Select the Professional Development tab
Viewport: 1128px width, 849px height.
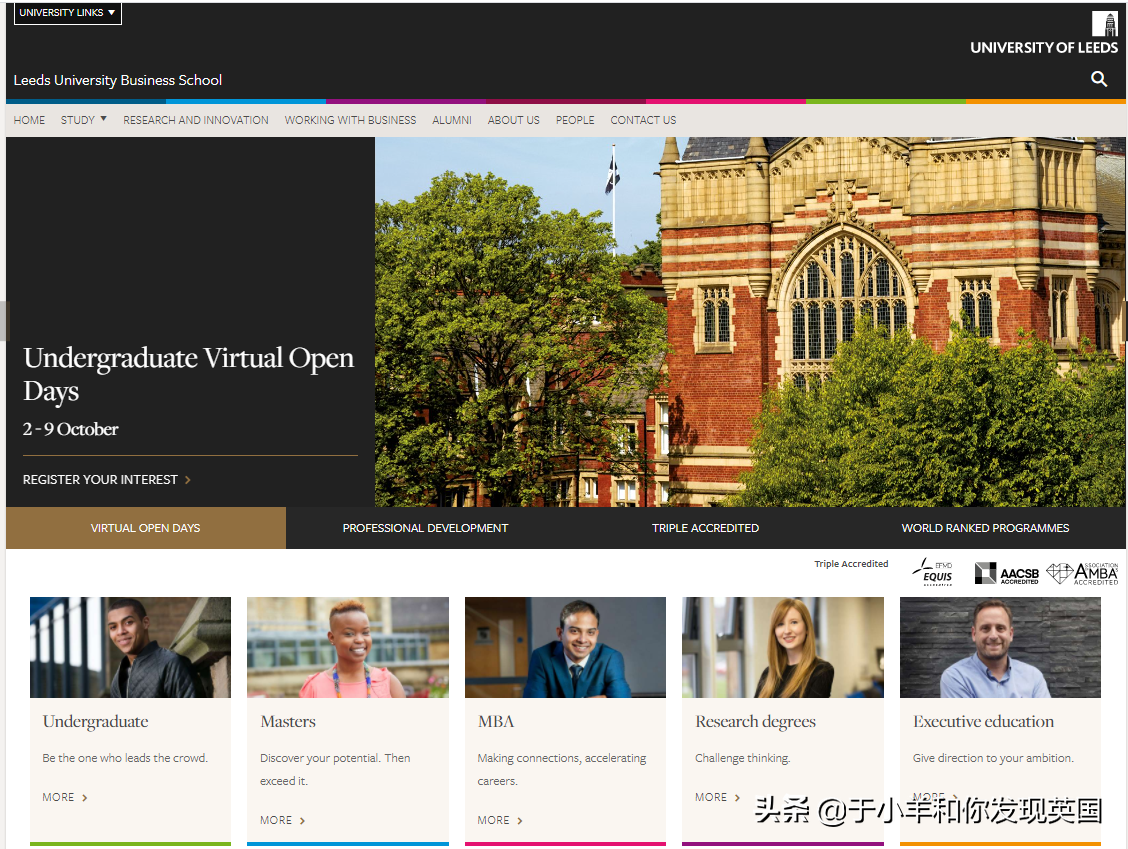tap(425, 528)
